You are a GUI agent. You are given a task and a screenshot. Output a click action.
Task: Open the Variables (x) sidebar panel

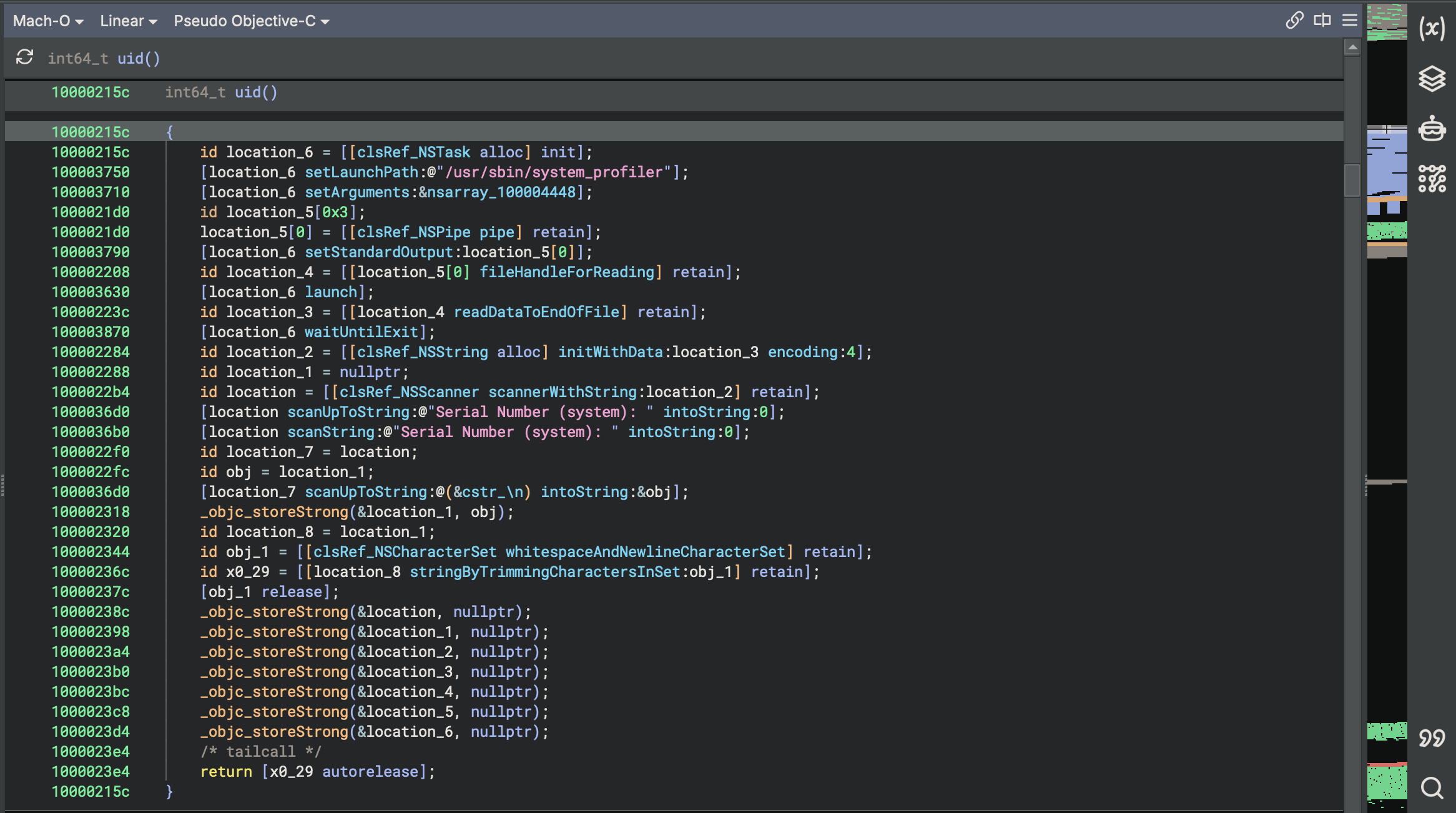pyautogui.click(x=1432, y=29)
